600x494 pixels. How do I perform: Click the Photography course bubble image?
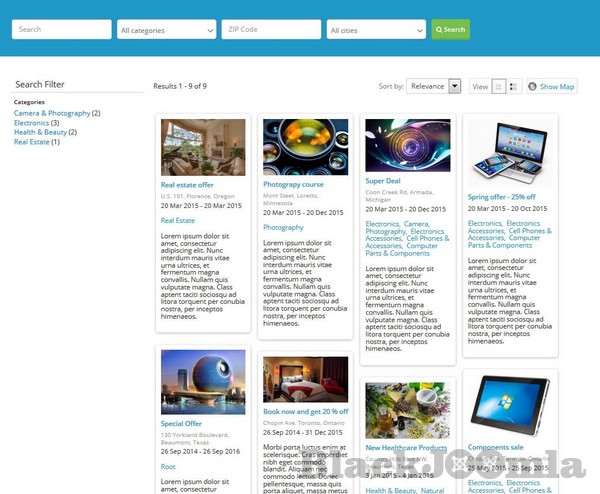(305, 147)
